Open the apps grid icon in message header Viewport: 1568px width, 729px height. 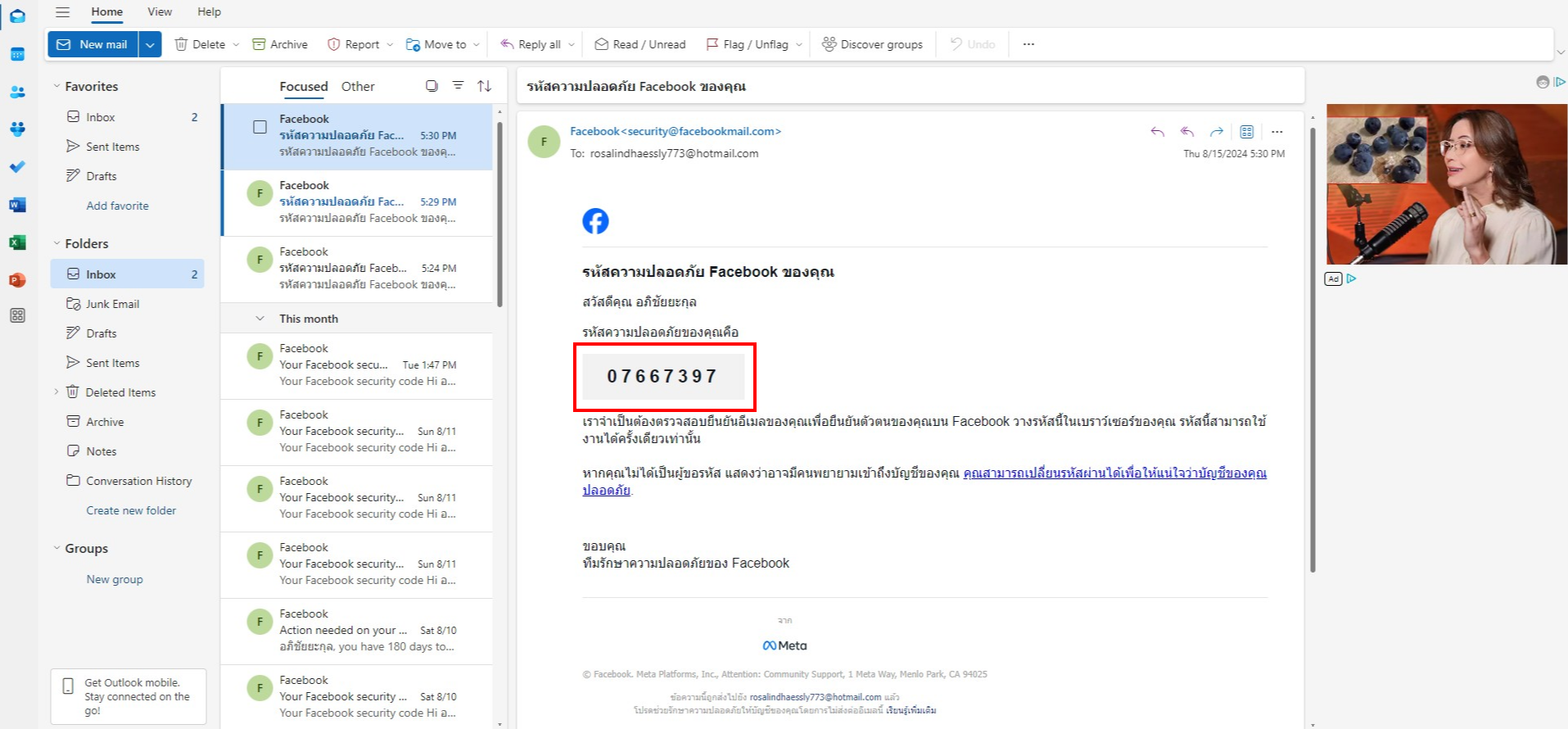(x=1246, y=132)
